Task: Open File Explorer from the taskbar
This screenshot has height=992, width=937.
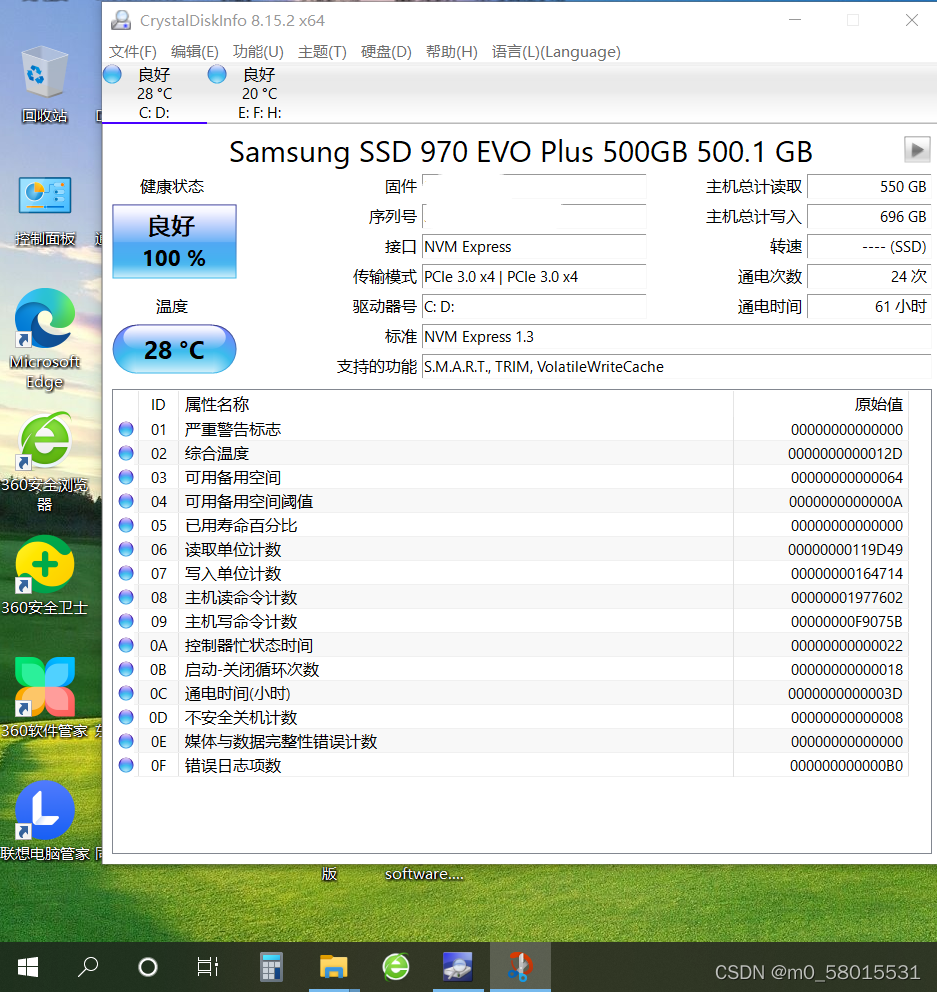Action: tap(333, 967)
